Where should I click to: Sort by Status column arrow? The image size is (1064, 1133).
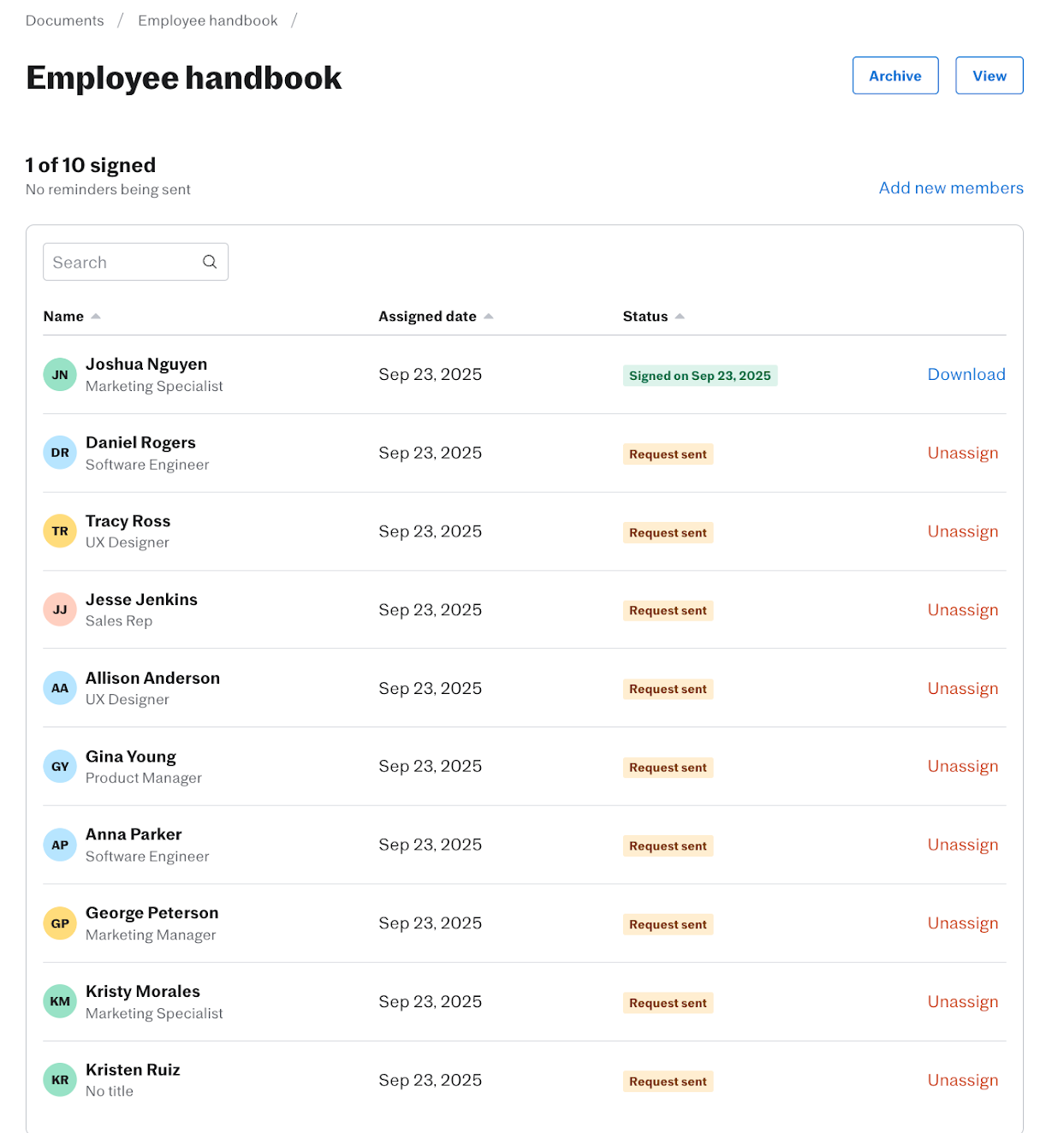[680, 317]
